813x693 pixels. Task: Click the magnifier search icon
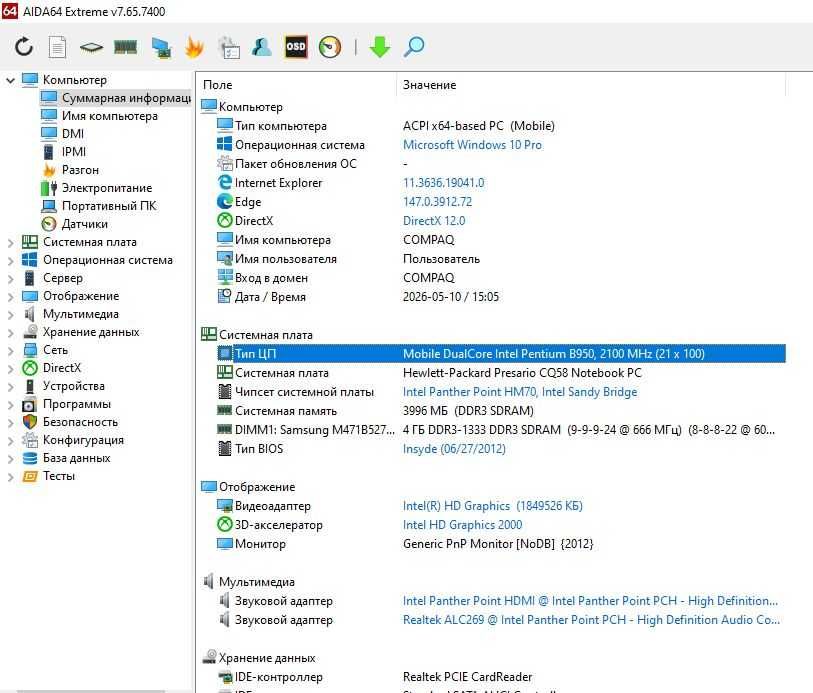414,47
